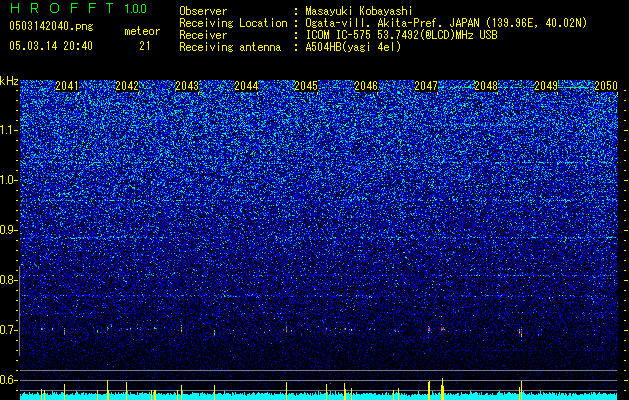
Task: Click the 2044 time marker
Action: coord(246,86)
